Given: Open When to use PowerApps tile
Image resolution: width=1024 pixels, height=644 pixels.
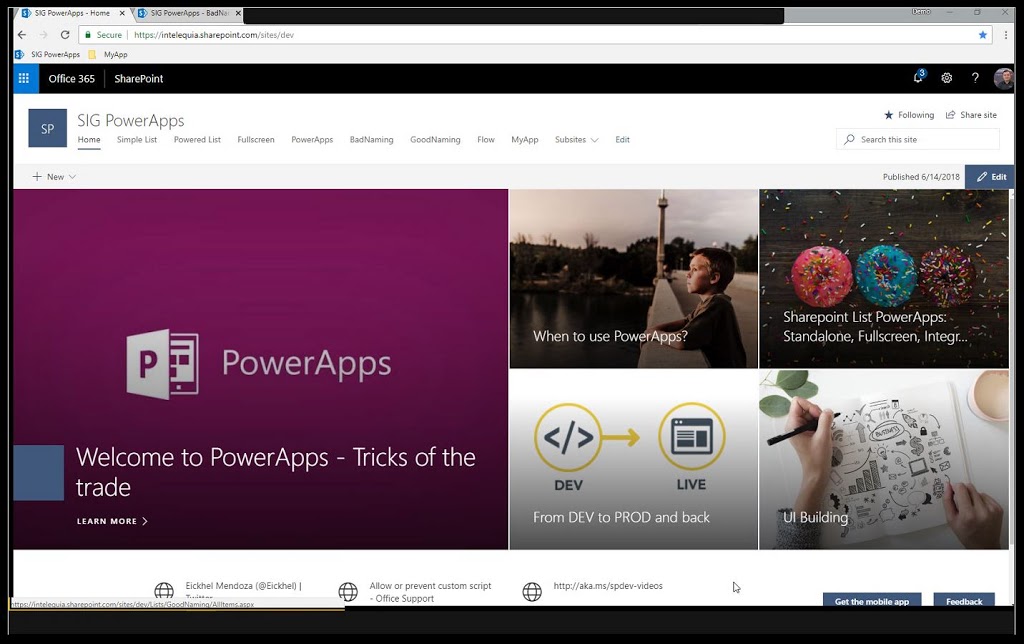Looking at the screenshot, I should click(x=633, y=279).
